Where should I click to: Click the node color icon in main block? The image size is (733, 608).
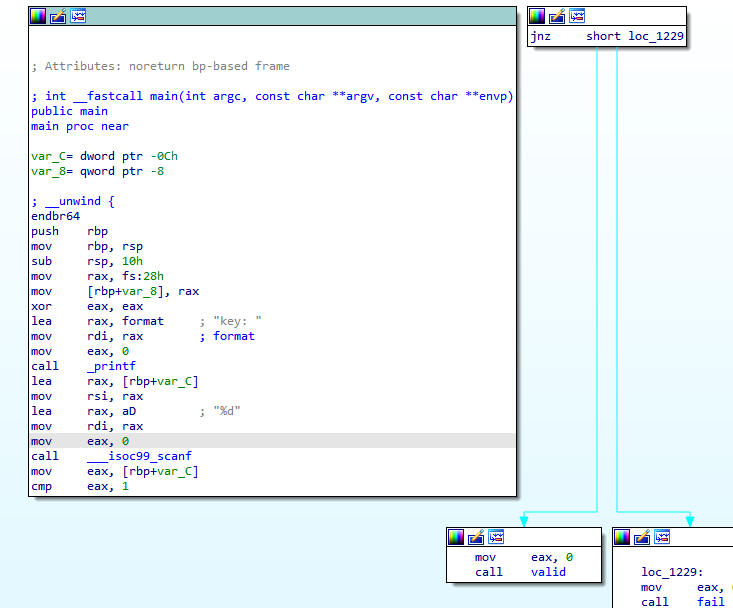(38, 16)
